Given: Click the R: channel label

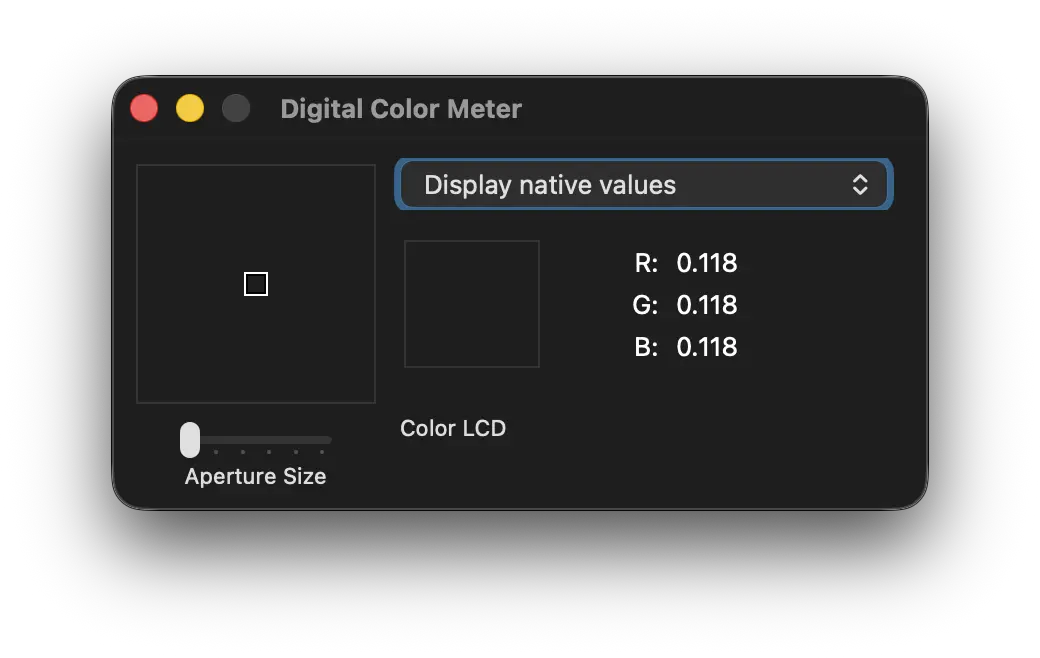Looking at the screenshot, I should pos(646,263).
